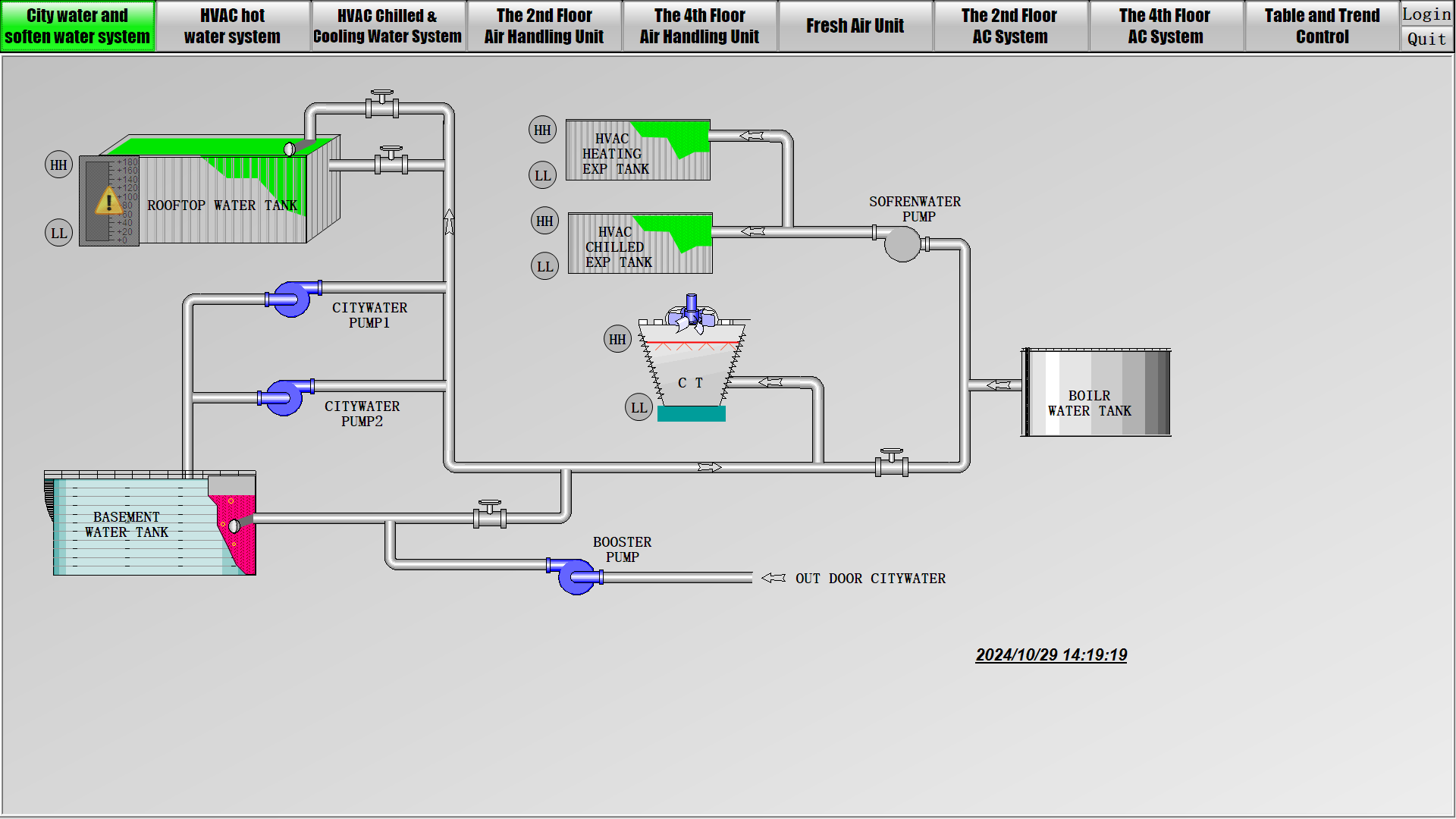Open HVAC hot water system tab

[232, 26]
